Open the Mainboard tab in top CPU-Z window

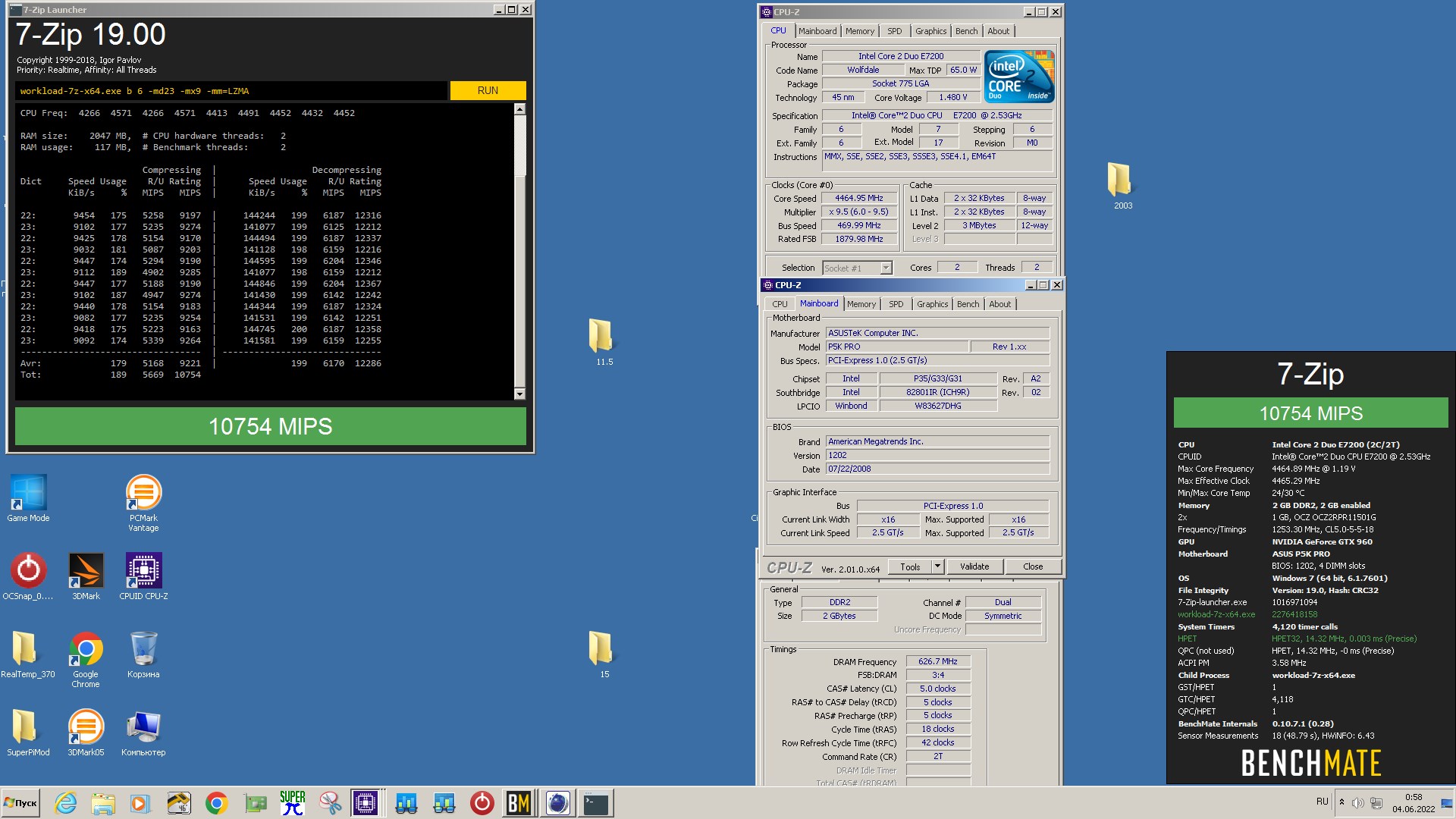pyautogui.click(x=817, y=31)
